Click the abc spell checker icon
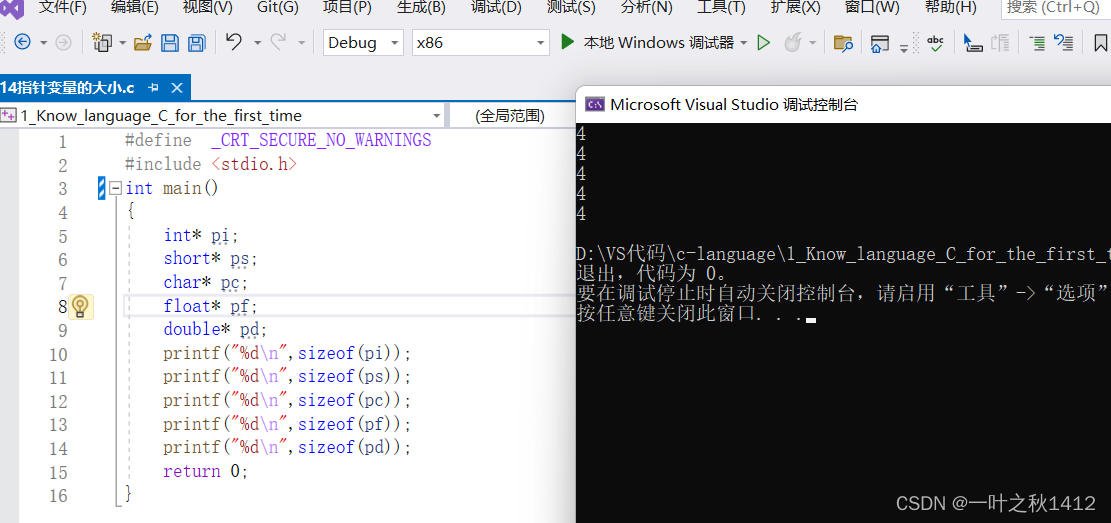This screenshot has height=523, width=1111. click(936, 43)
